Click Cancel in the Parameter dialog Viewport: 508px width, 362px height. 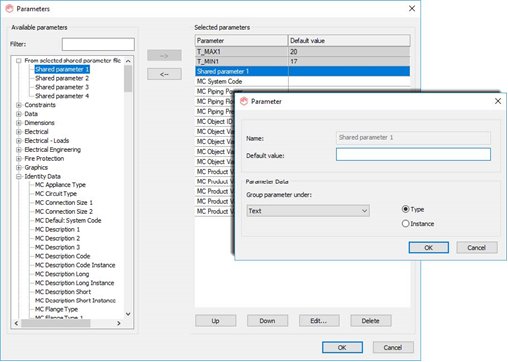coord(477,248)
